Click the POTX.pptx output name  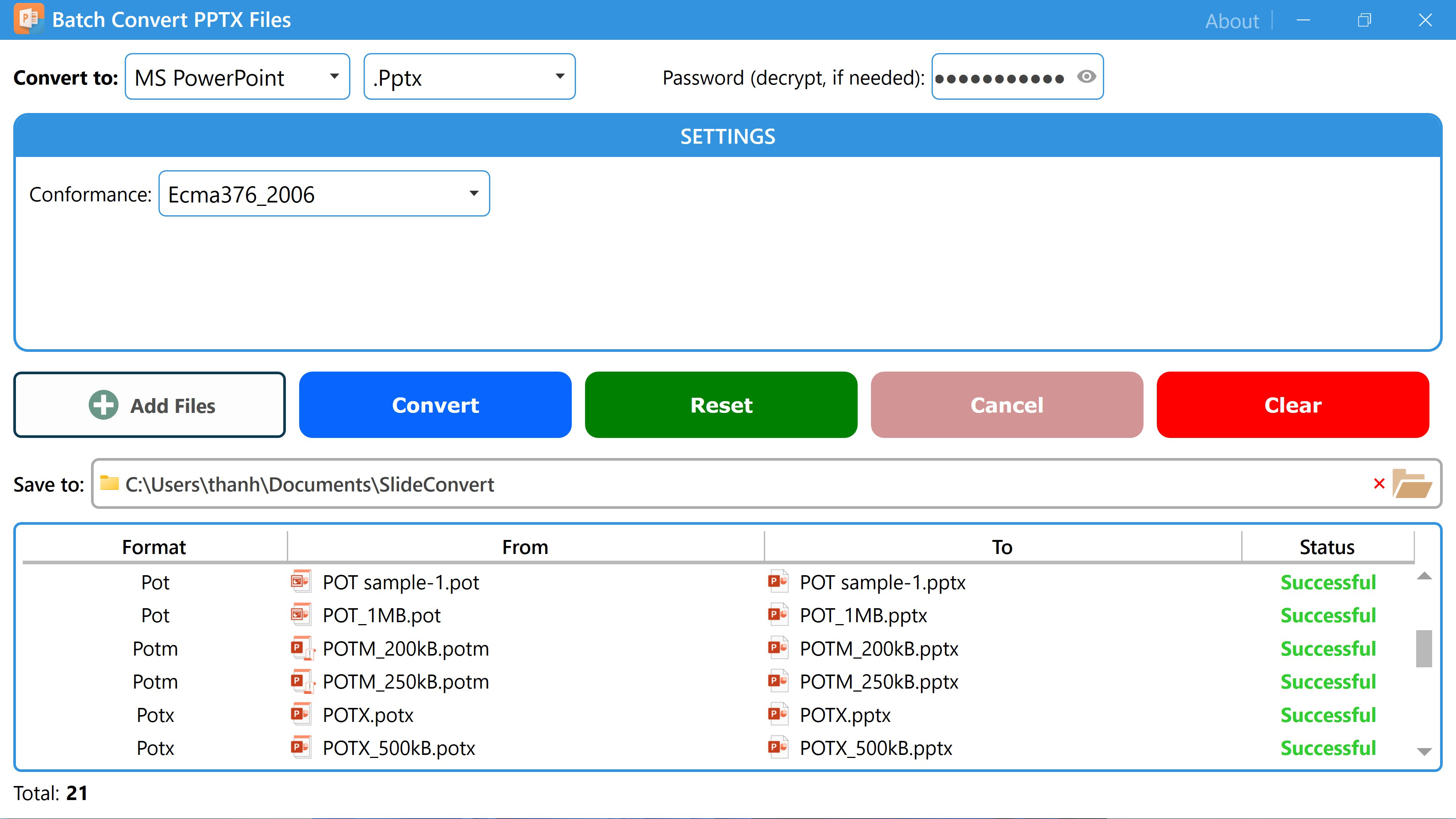click(x=845, y=715)
